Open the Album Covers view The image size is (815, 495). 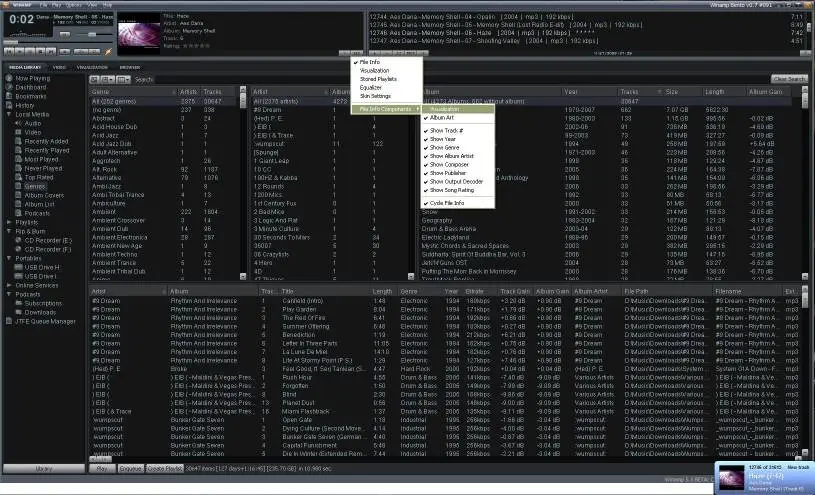[x=44, y=195]
